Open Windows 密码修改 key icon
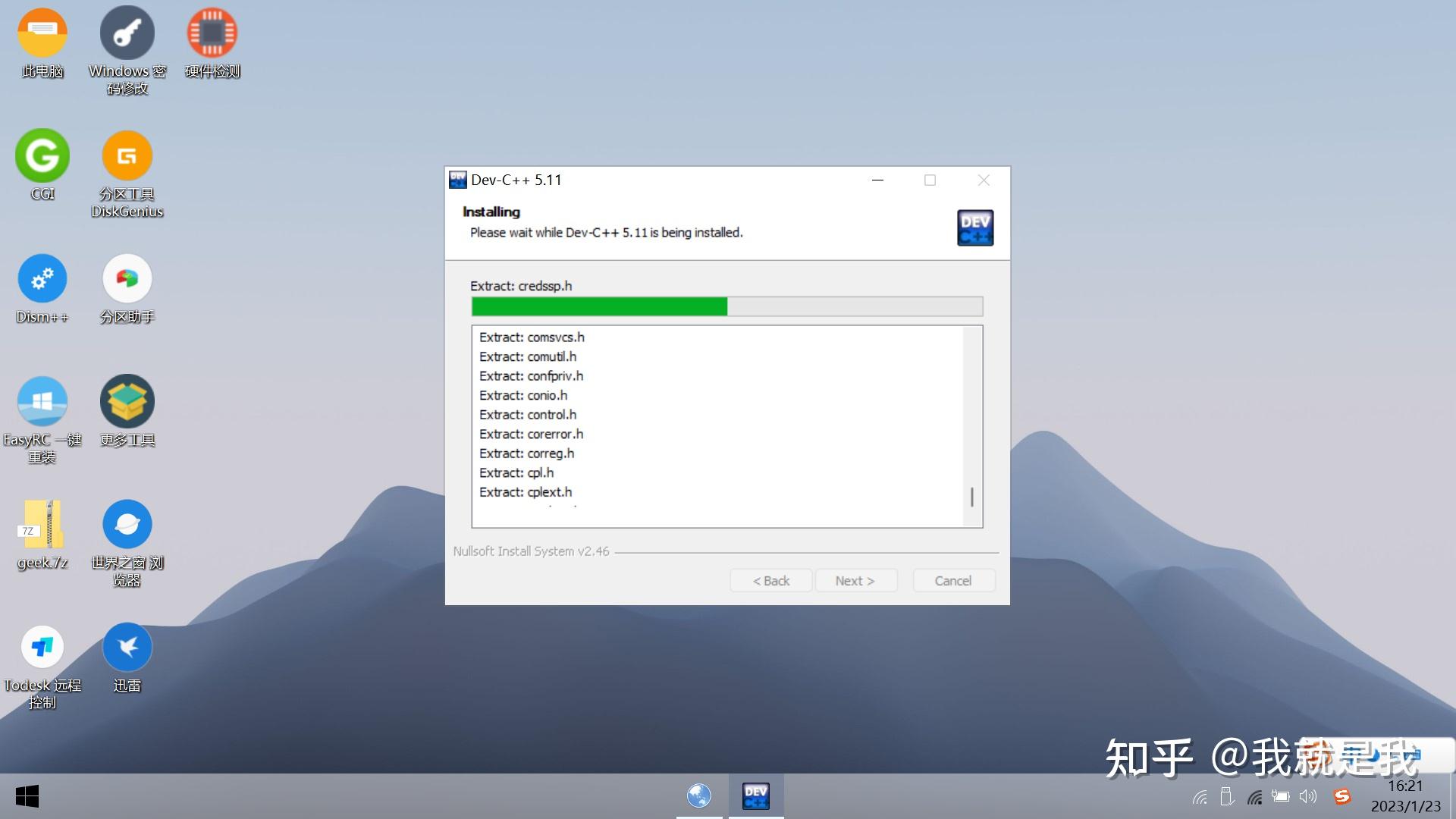This screenshot has width=1456, height=819. (x=127, y=33)
